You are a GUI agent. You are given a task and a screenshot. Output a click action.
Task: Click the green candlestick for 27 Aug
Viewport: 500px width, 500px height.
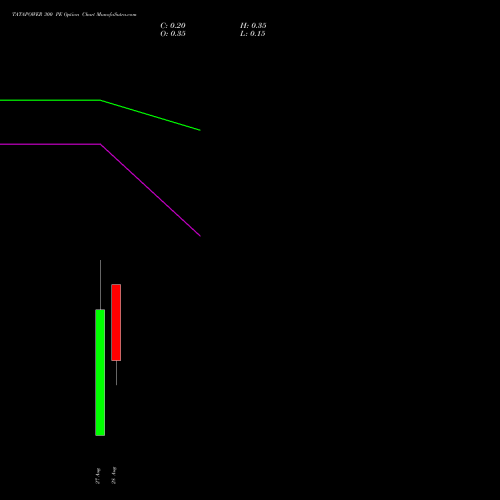tap(100, 372)
